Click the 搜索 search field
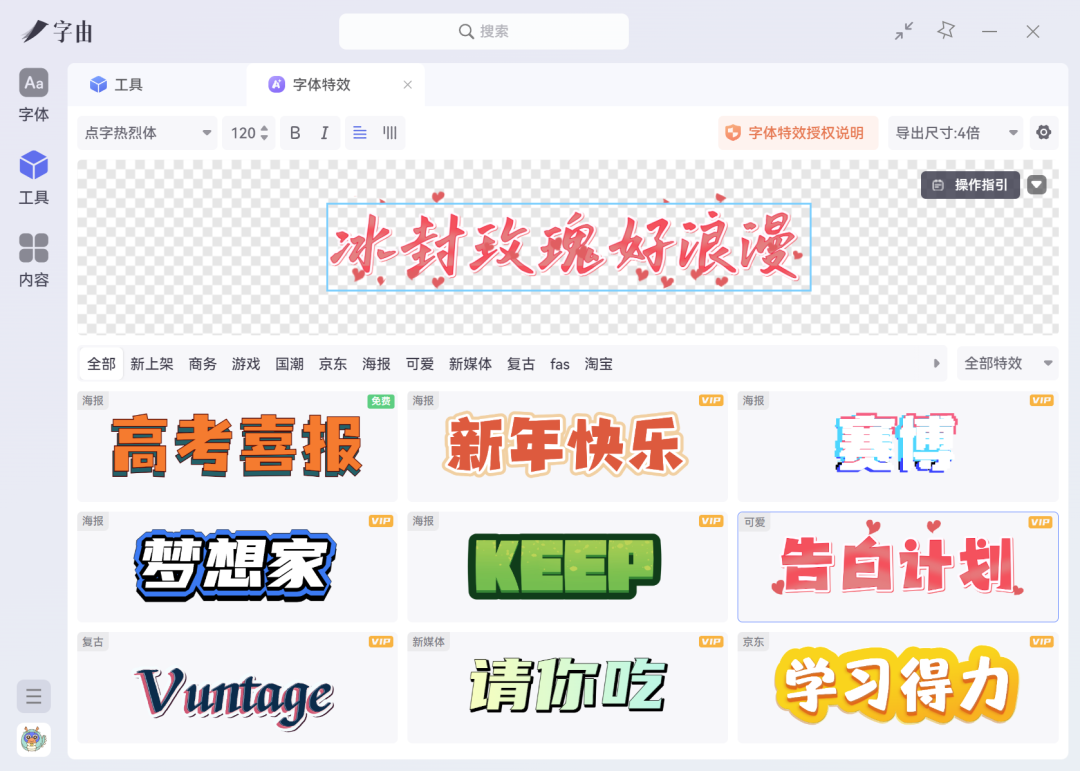Viewport: 1080px width, 771px height. click(484, 31)
